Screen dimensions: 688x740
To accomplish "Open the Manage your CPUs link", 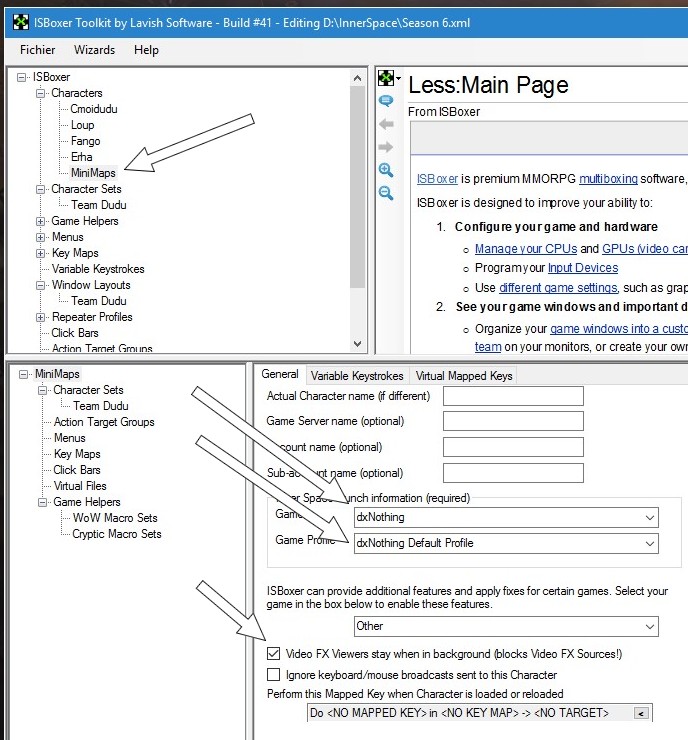I will (x=526, y=249).
